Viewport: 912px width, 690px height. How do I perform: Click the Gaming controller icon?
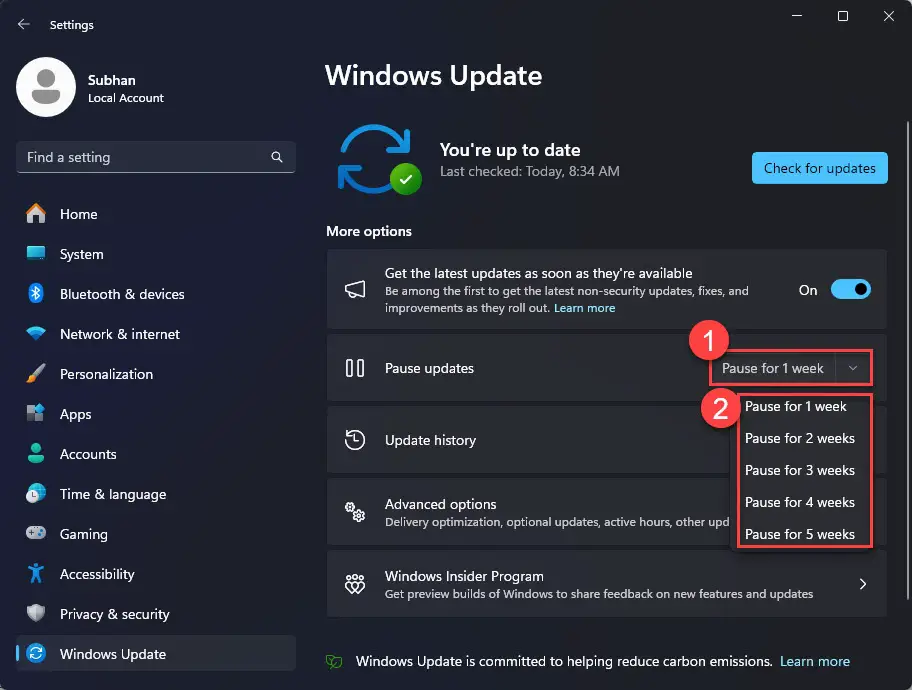(35, 533)
